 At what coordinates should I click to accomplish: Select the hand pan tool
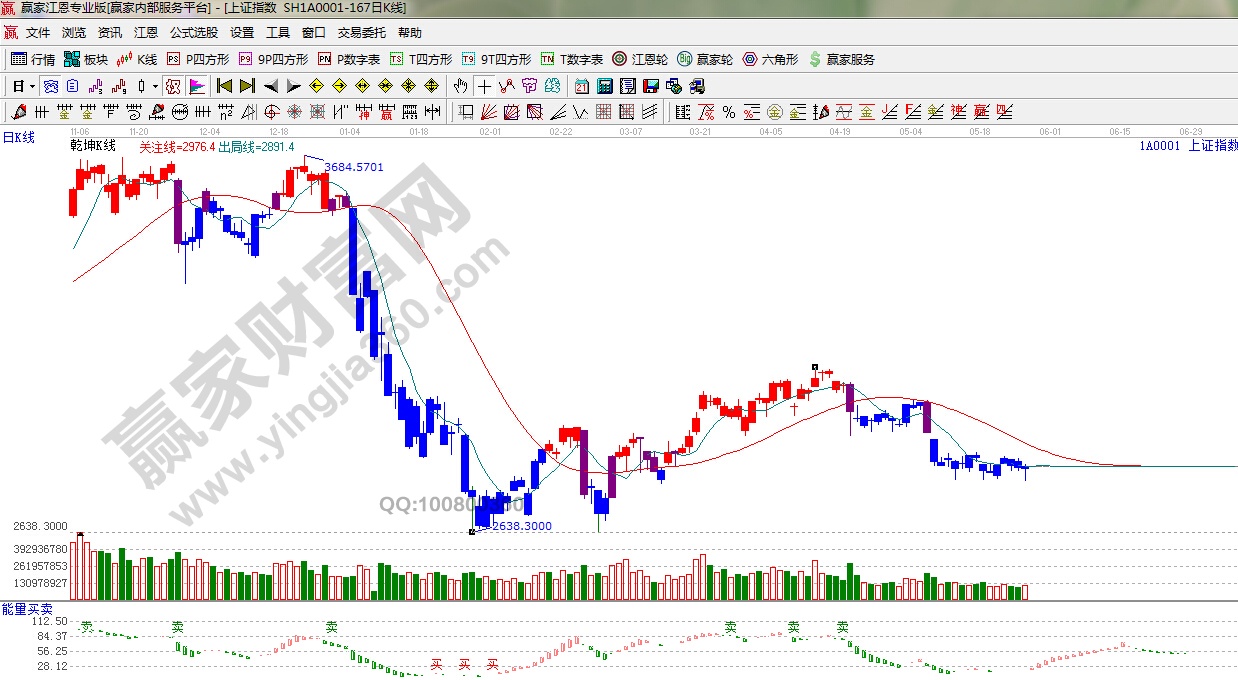pos(463,85)
